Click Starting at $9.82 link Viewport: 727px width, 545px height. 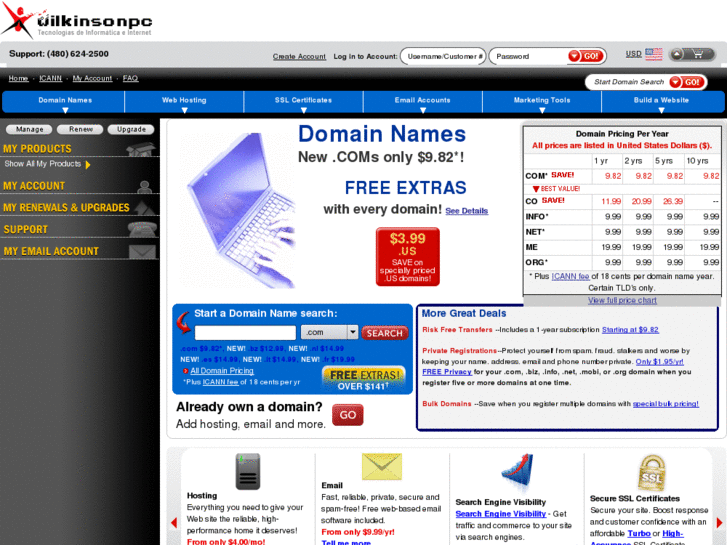(x=630, y=330)
